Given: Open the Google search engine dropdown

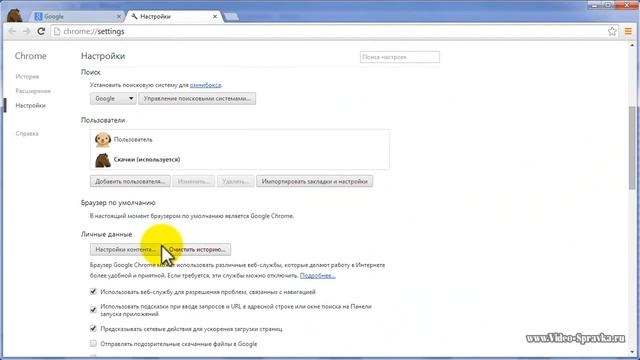Looking at the screenshot, I should click(x=113, y=99).
